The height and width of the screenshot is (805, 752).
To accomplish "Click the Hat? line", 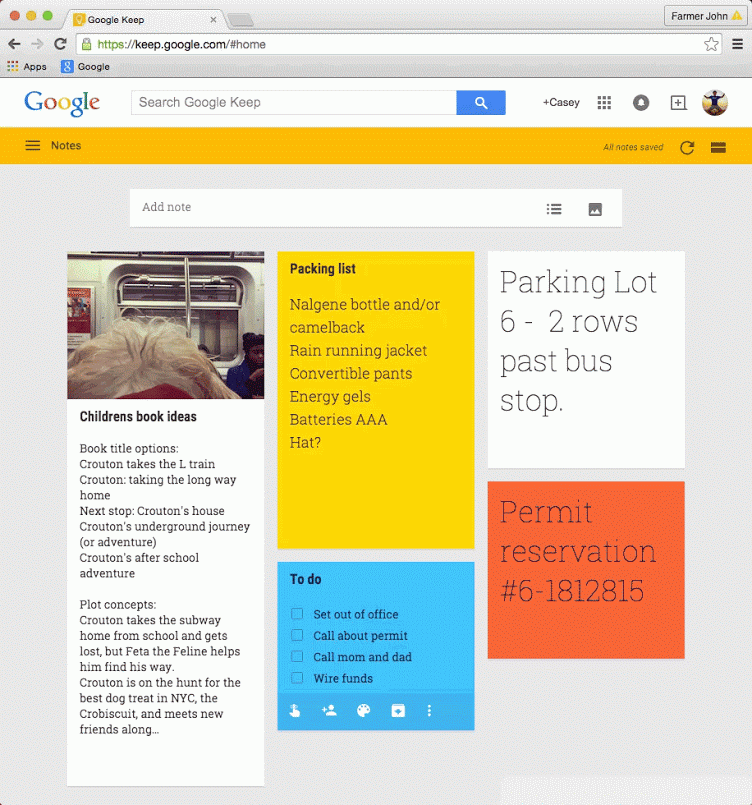I will 305,443.
